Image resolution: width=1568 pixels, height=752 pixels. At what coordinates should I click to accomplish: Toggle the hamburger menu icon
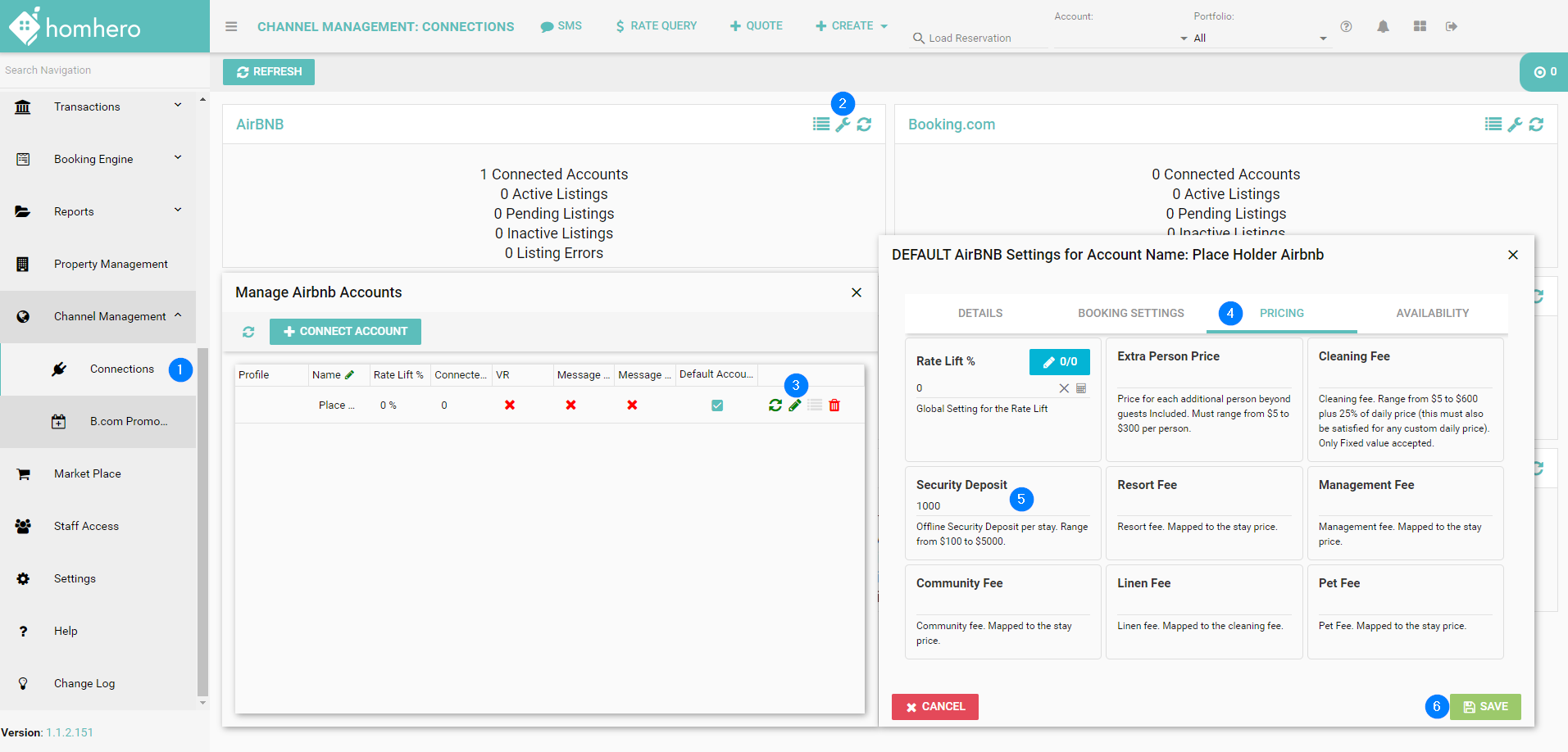pos(231,26)
